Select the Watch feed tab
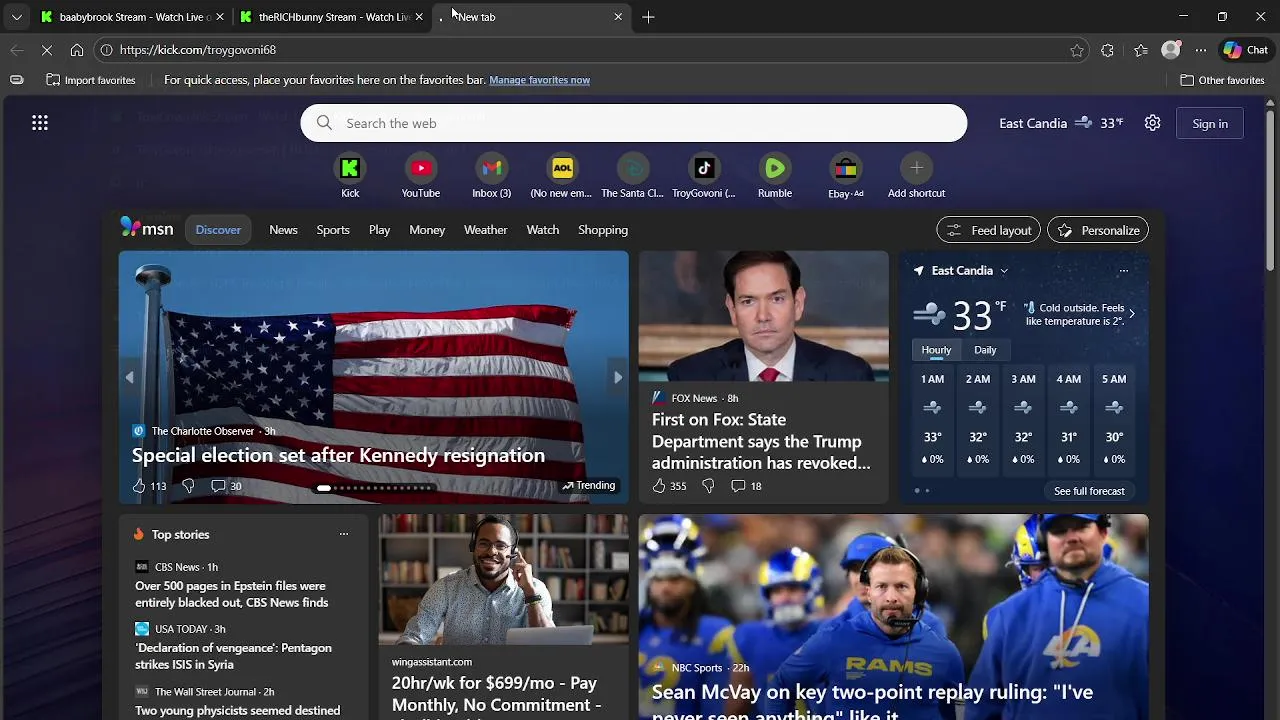This screenshot has height=720, width=1280. tap(543, 230)
